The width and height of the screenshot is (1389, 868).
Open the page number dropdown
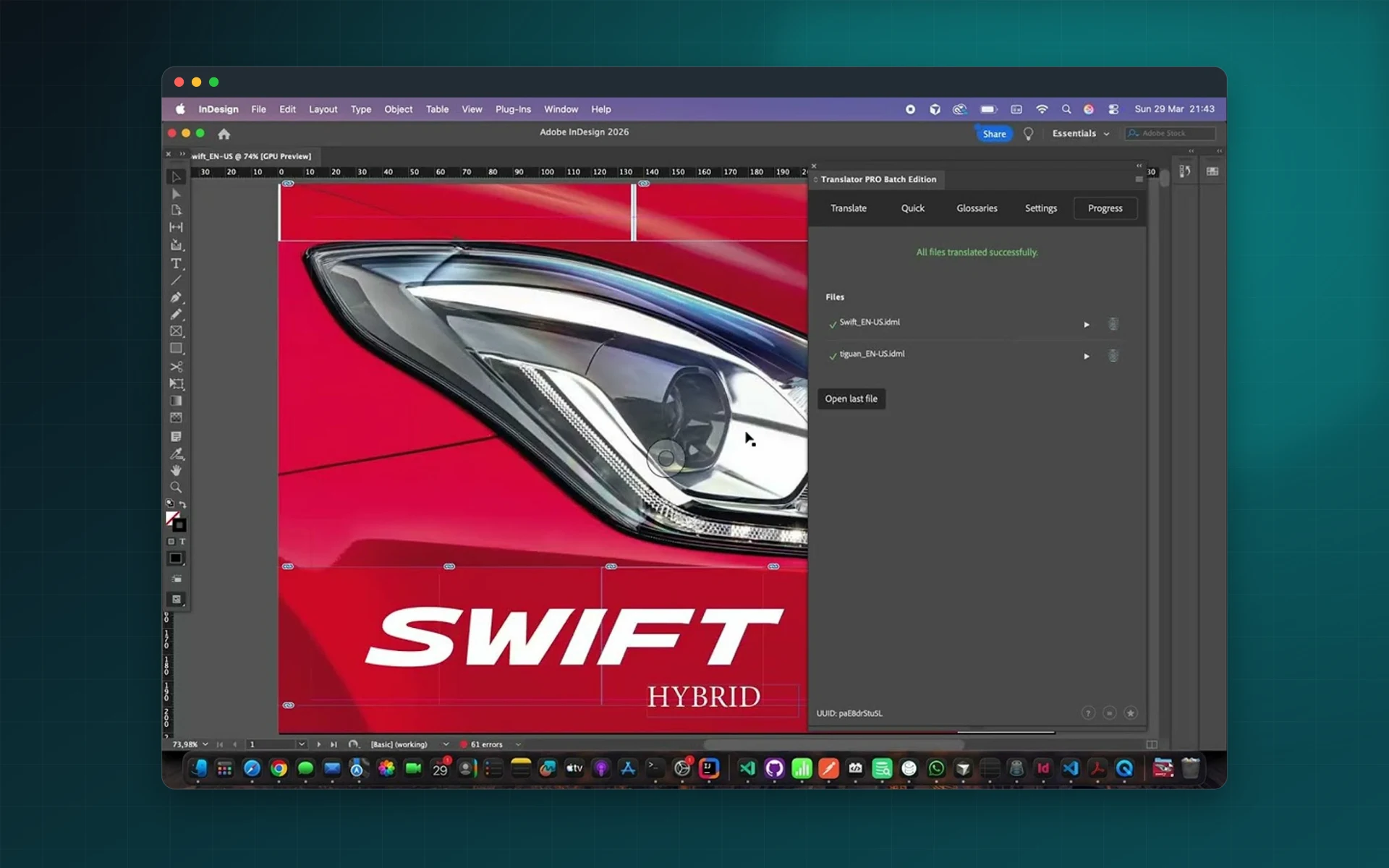coord(302,744)
